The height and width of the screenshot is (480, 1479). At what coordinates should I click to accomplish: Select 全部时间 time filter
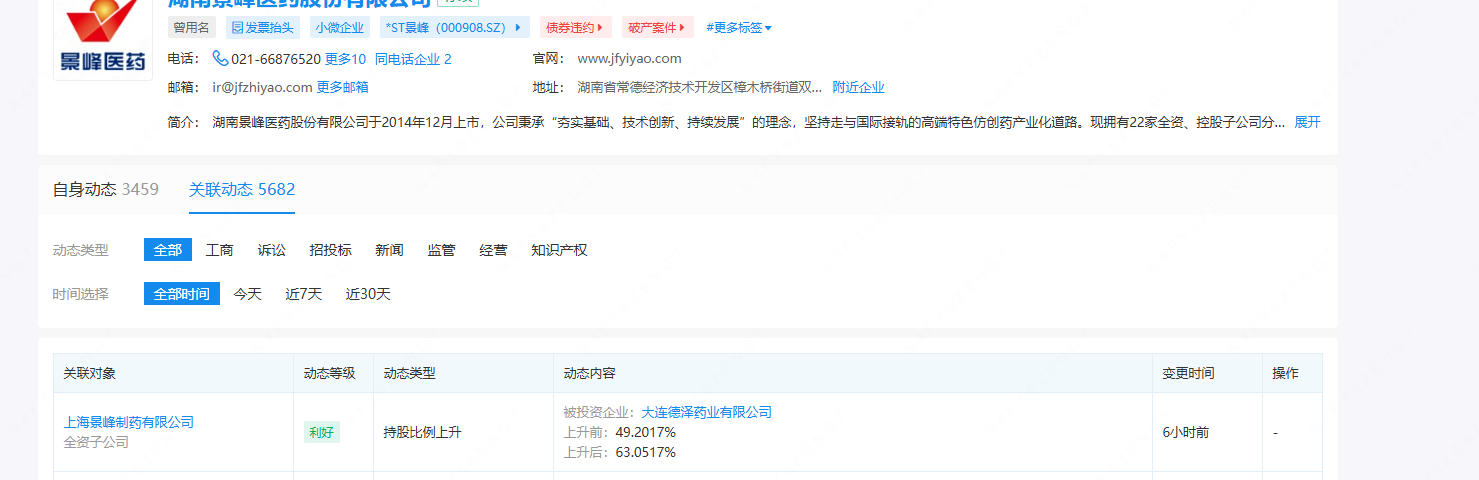point(182,294)
